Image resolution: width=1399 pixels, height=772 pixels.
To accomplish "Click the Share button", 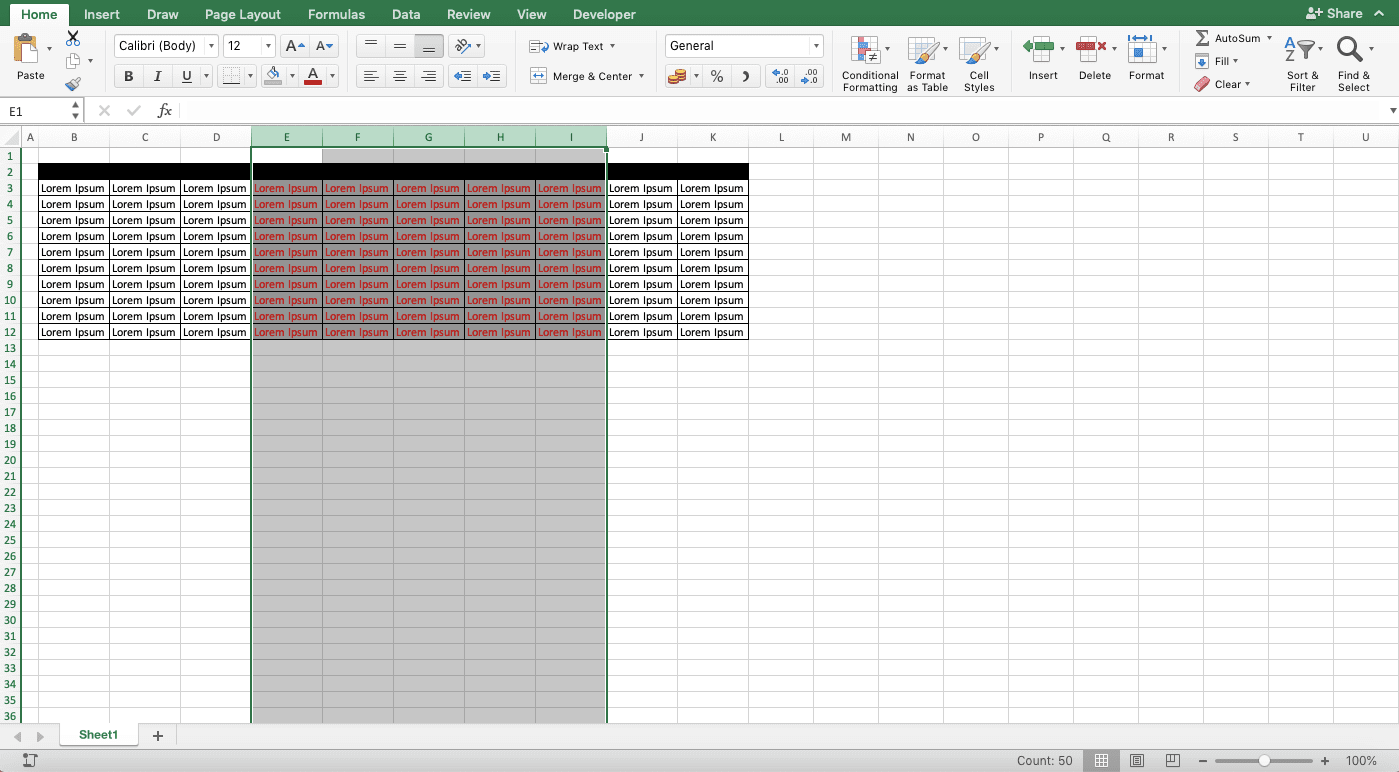I will pyautogui.click(x=1333, y=12).
